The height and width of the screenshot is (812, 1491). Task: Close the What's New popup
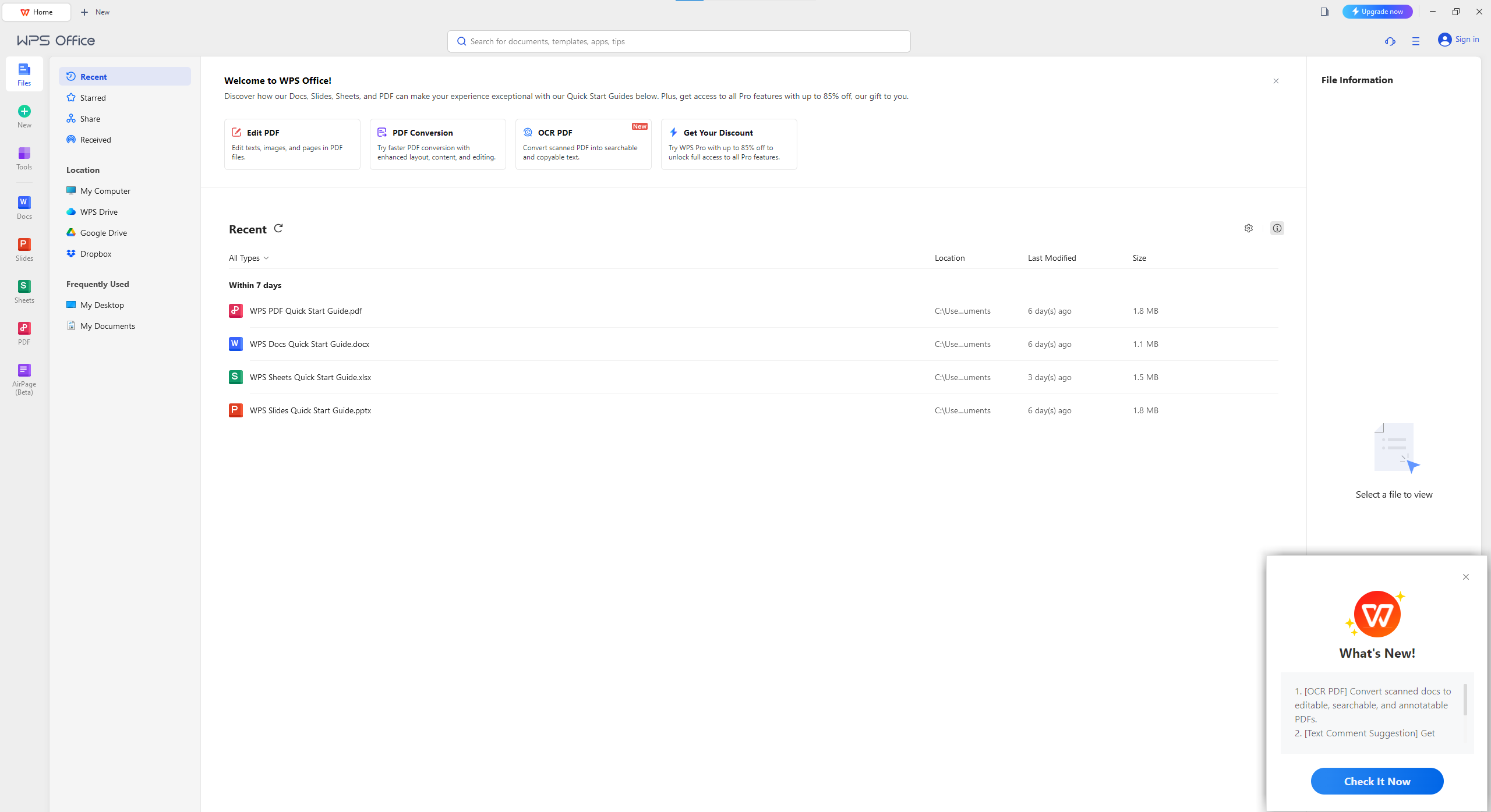1465,577
